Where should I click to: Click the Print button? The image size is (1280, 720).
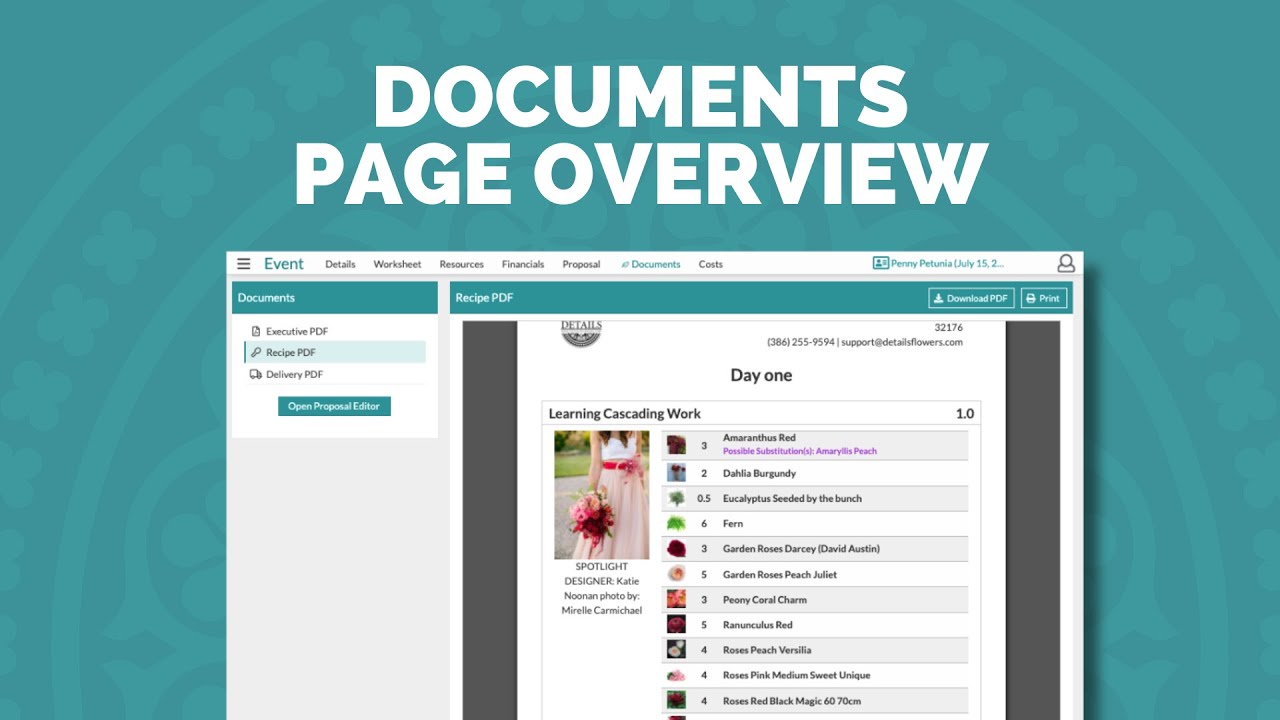click(1044, 298)
